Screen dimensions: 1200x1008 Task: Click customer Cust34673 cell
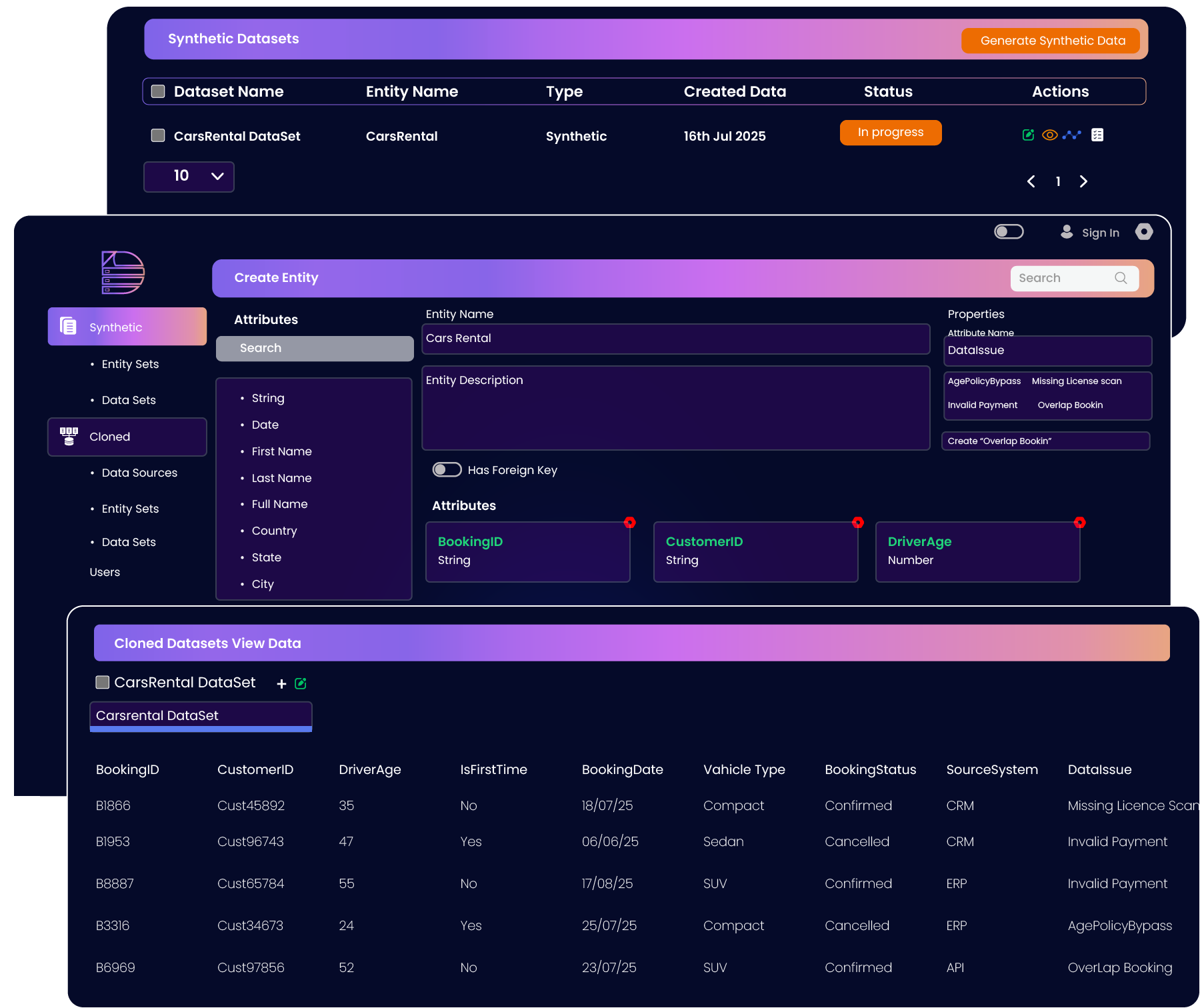(250, 926)
